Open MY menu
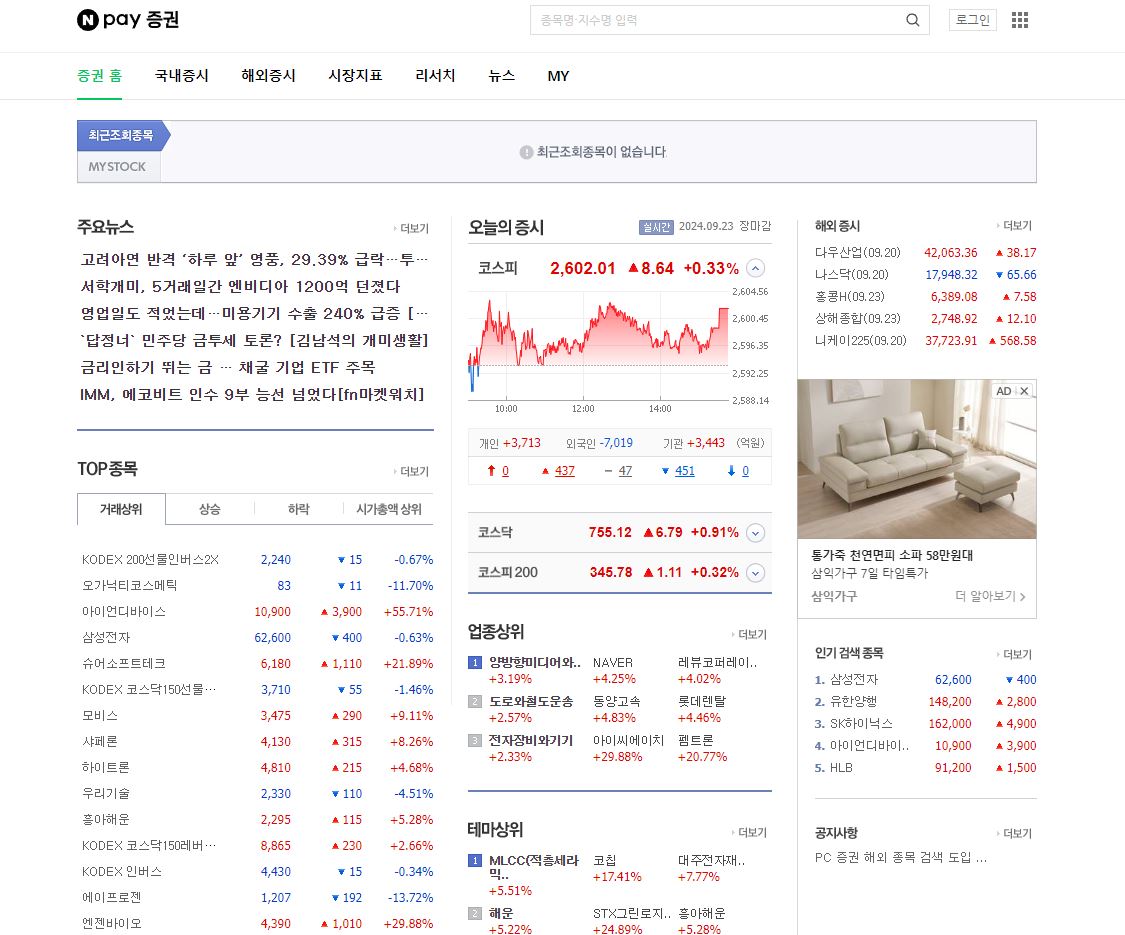Image resolution: width=1125 pixels, height=935 pixels. pos(558,75)
